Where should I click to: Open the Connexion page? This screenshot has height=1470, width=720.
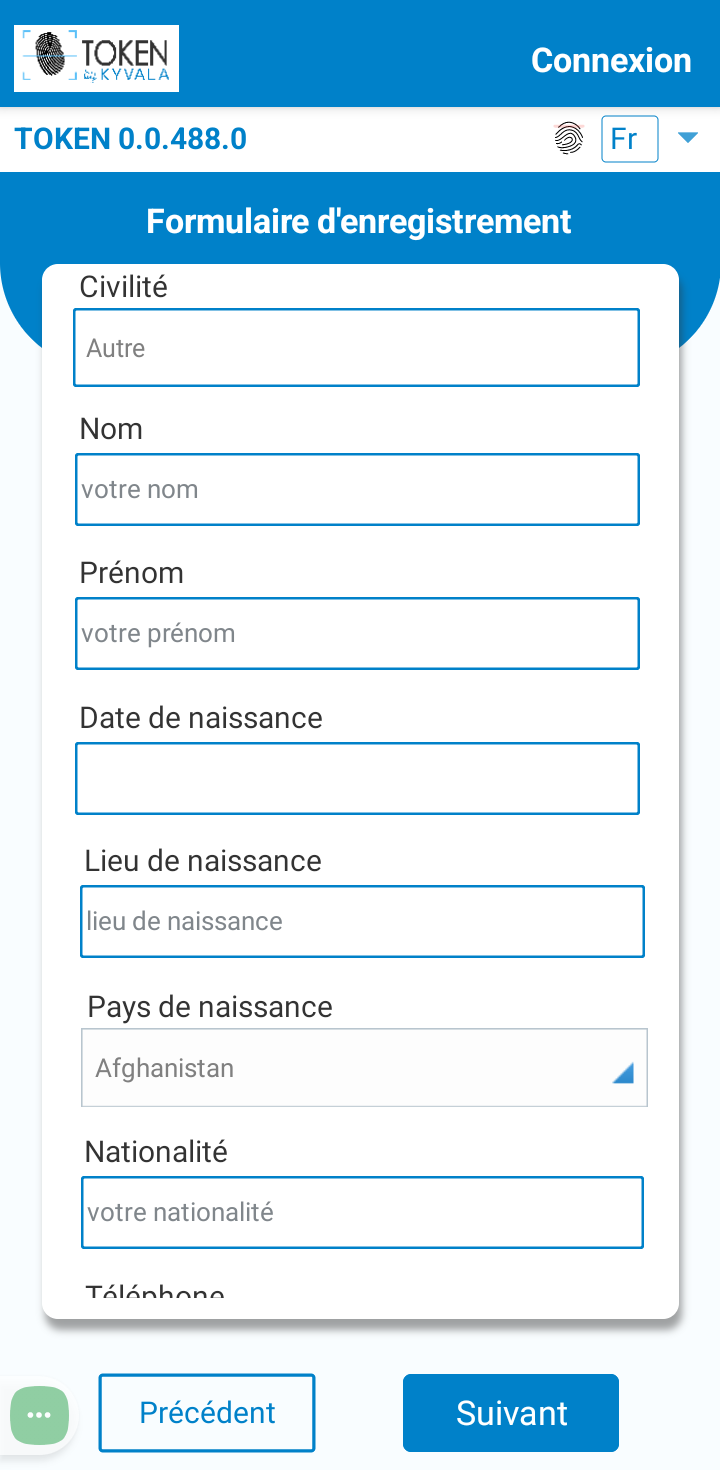pyautogui.click(x=611, y=60)
